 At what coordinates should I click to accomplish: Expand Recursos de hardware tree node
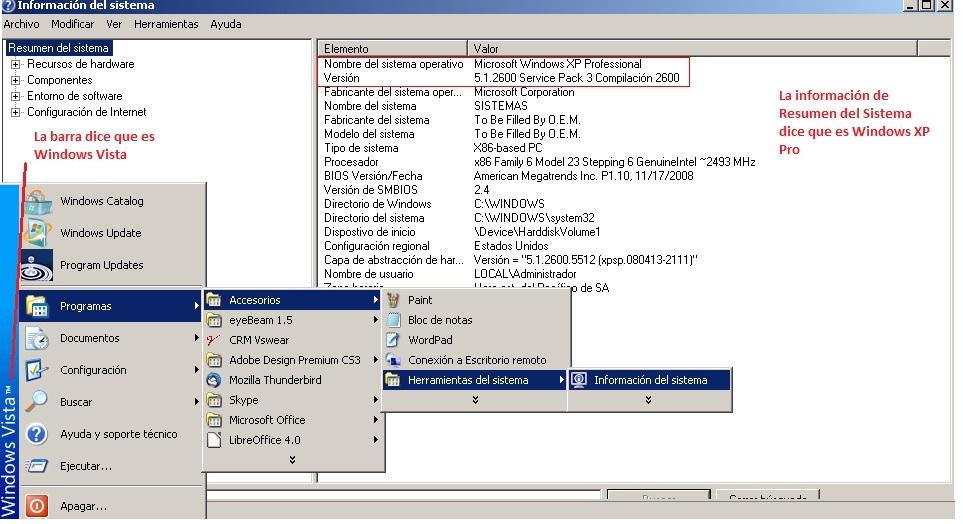click(x=16, y=64)
